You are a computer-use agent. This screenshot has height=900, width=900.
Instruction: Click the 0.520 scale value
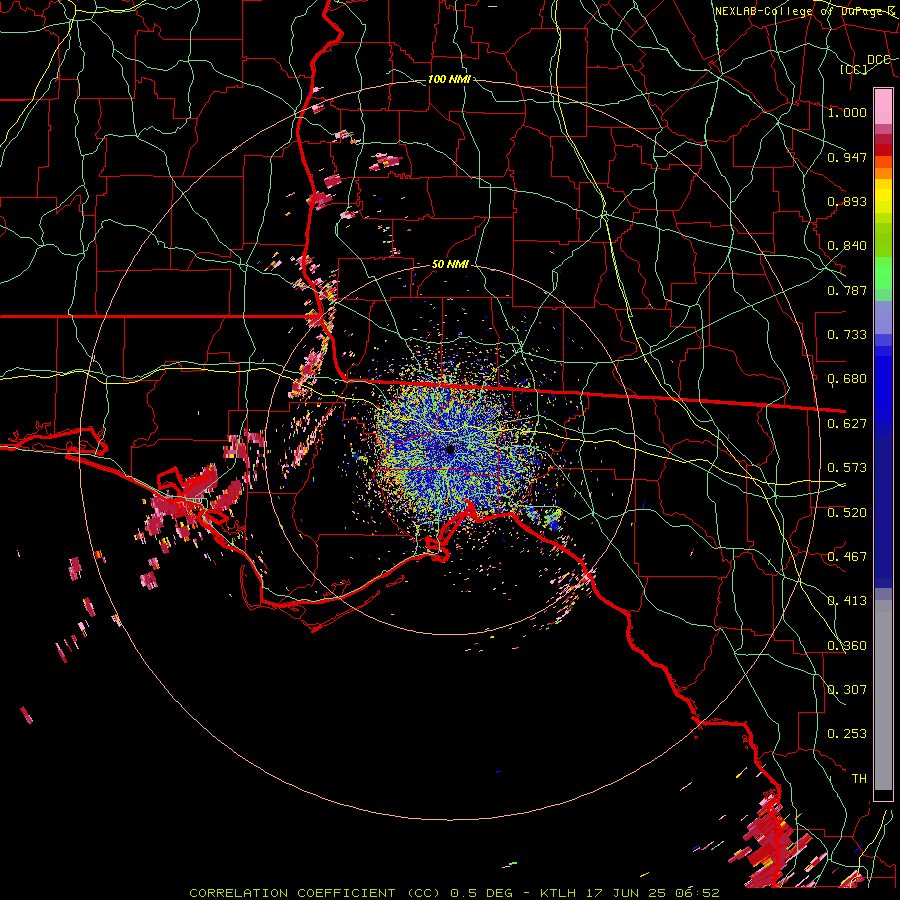(x=847, y=513)
